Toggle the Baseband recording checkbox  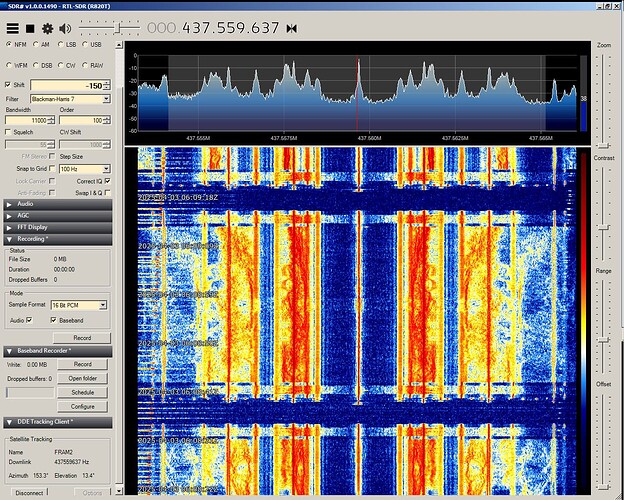point(54,320)
